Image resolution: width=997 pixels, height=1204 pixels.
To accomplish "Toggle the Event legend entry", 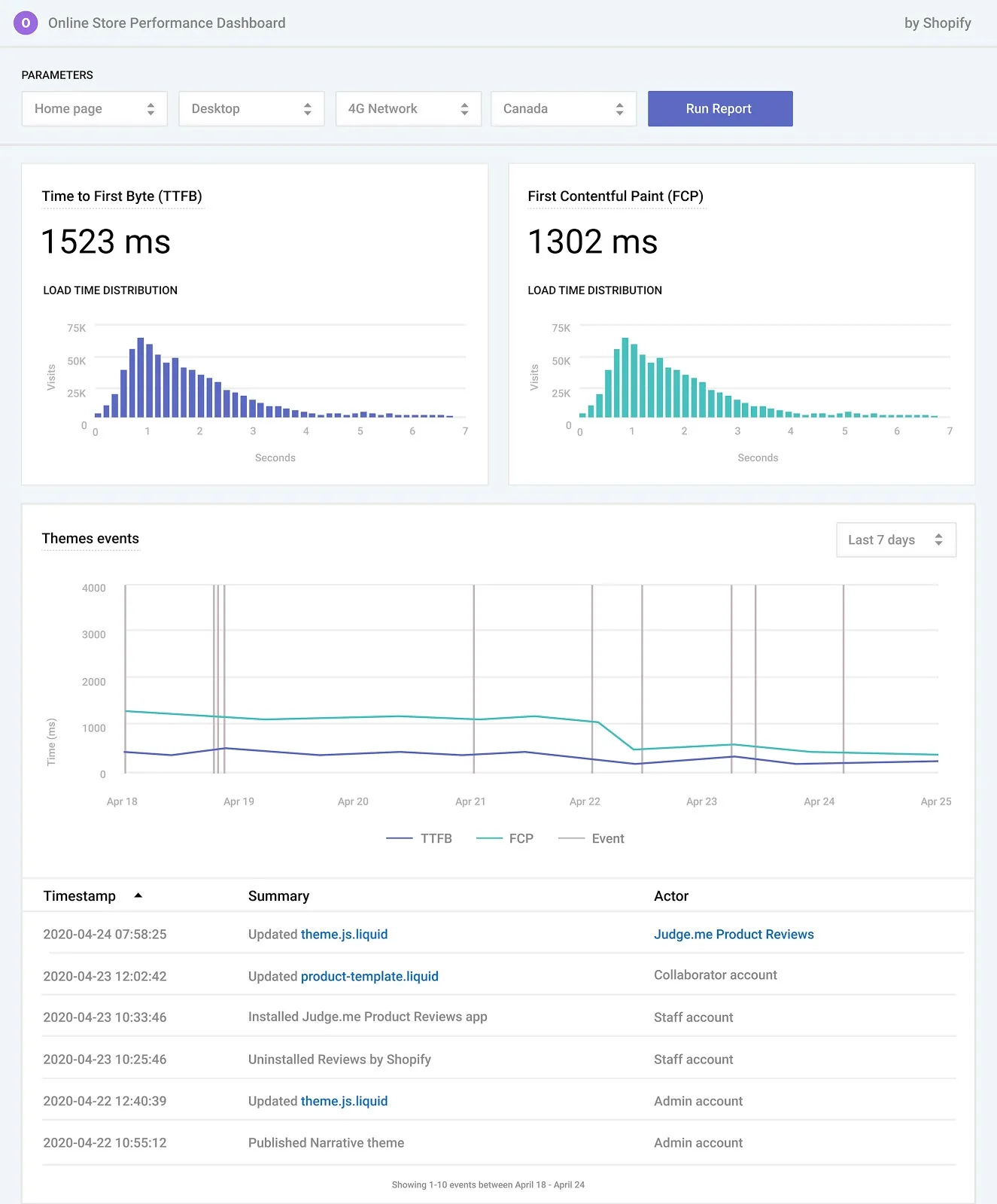I will point(591,838).
